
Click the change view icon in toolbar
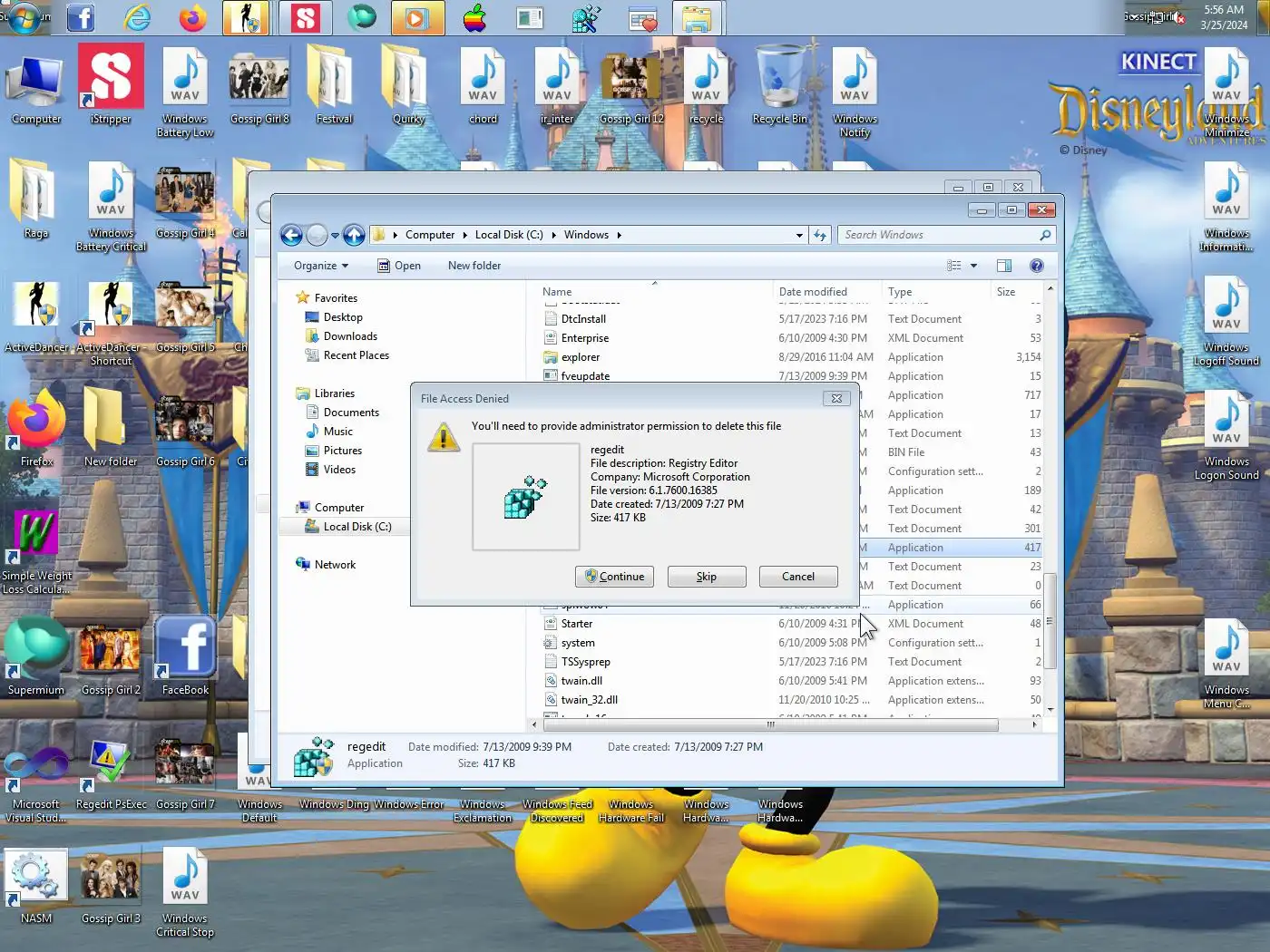pos(953,266)
